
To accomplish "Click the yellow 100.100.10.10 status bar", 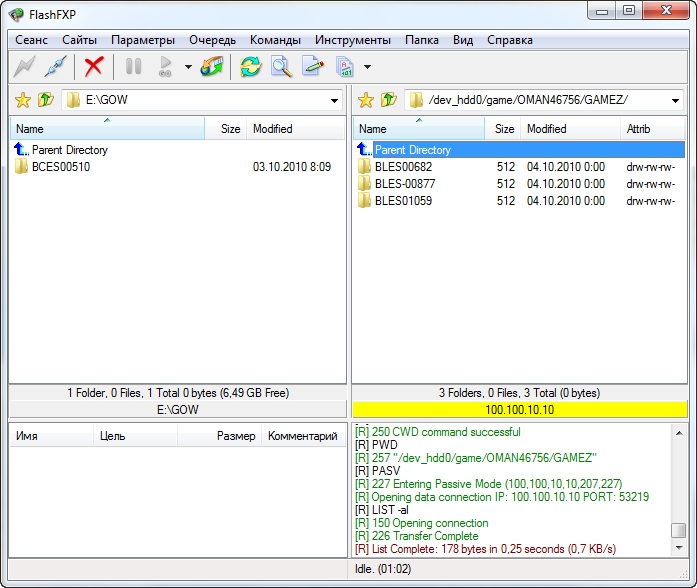I will click(x=519, y=410).
